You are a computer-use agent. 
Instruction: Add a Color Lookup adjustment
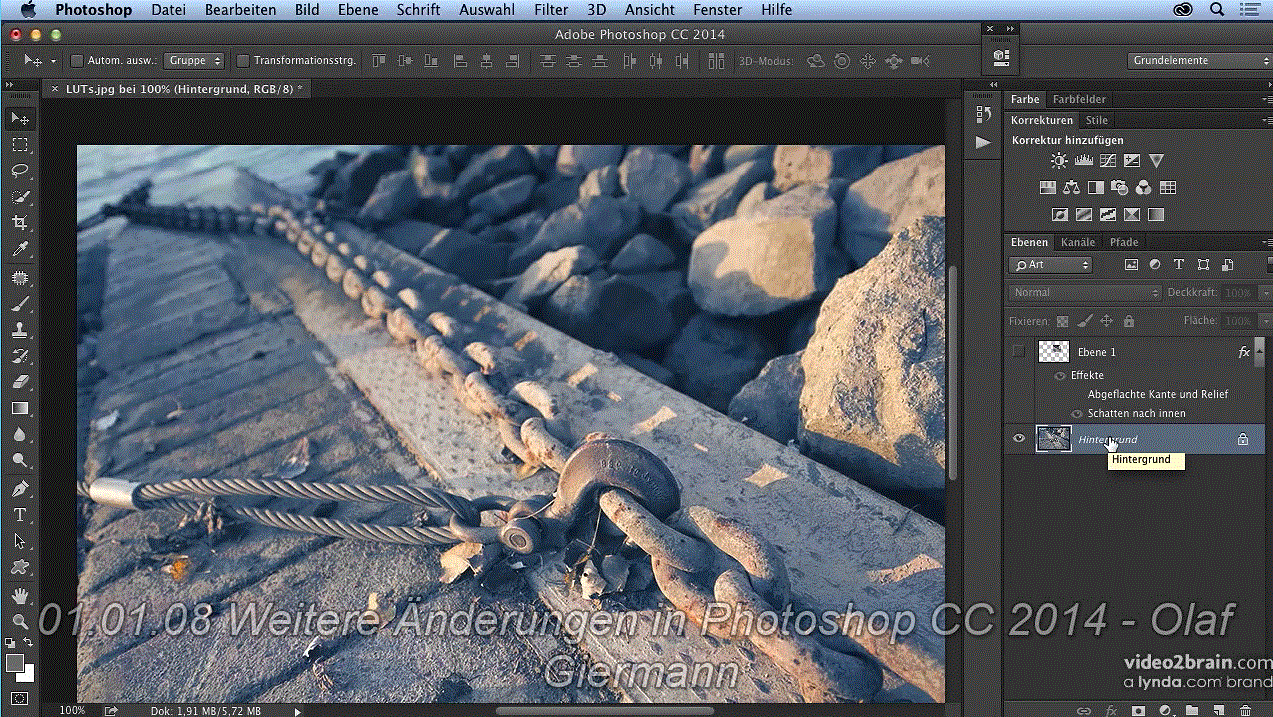pos(1168,187)
